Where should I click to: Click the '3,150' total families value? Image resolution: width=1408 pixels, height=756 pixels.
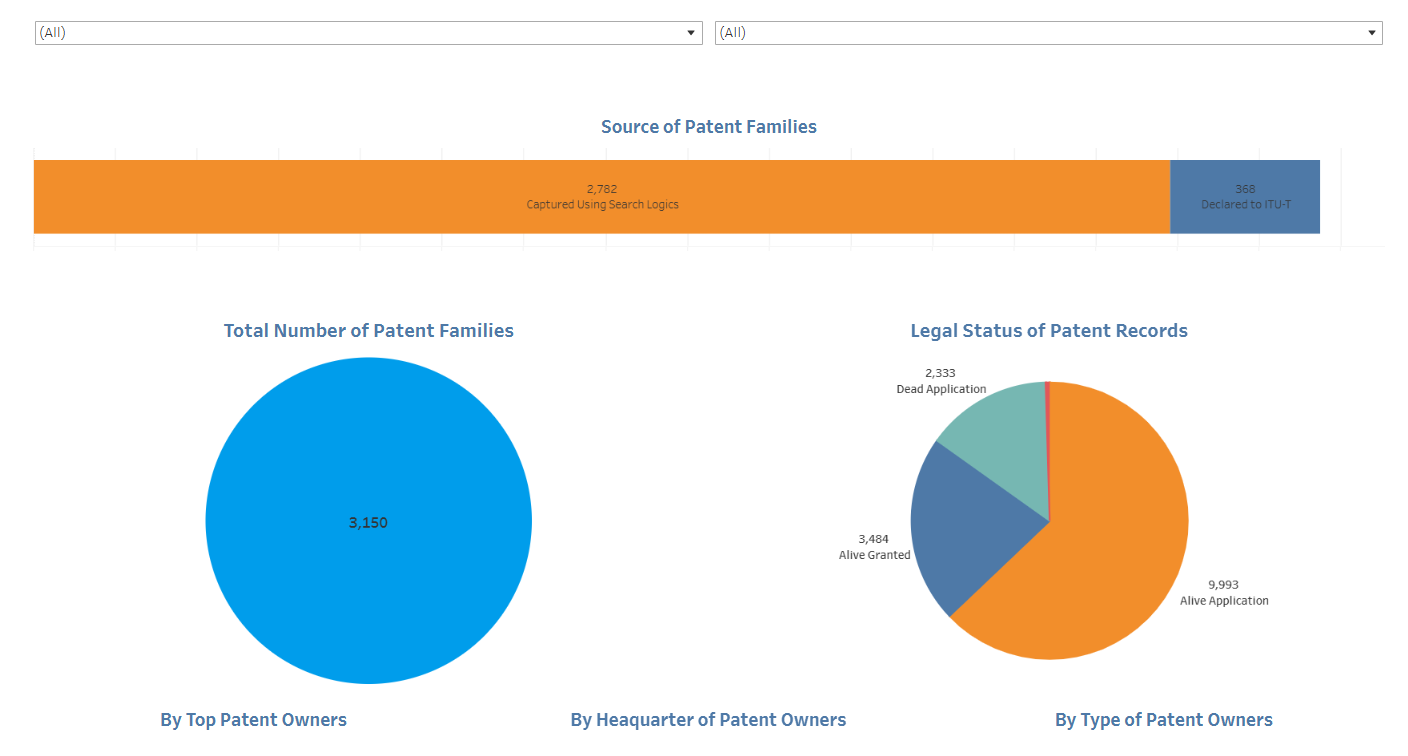point(368,522)
